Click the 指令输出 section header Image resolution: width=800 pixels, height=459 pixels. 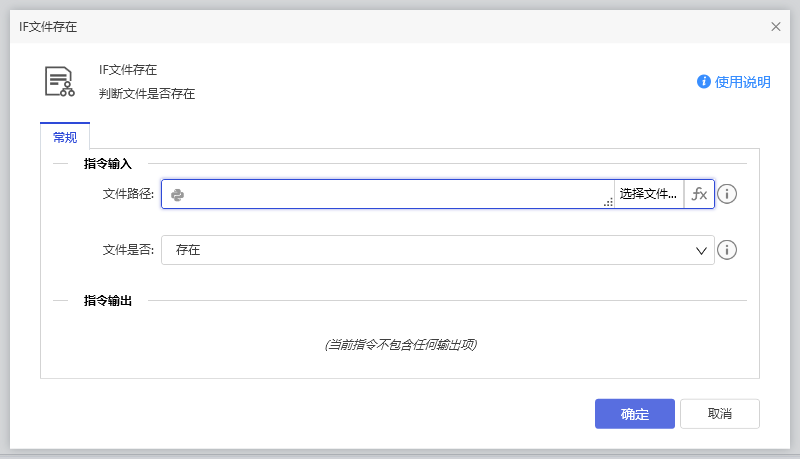(108, 300)
